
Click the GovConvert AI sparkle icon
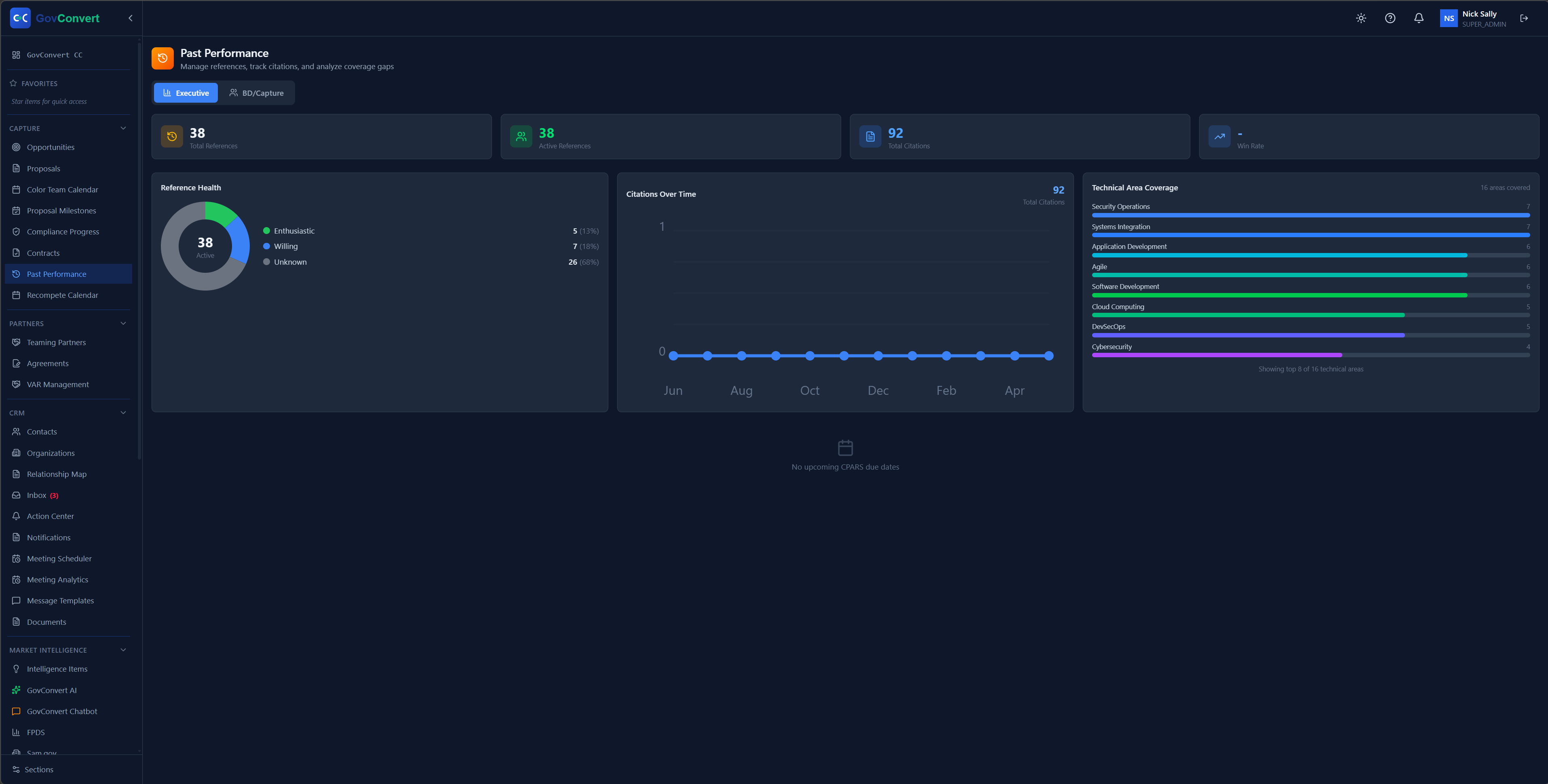coord(16,690)
